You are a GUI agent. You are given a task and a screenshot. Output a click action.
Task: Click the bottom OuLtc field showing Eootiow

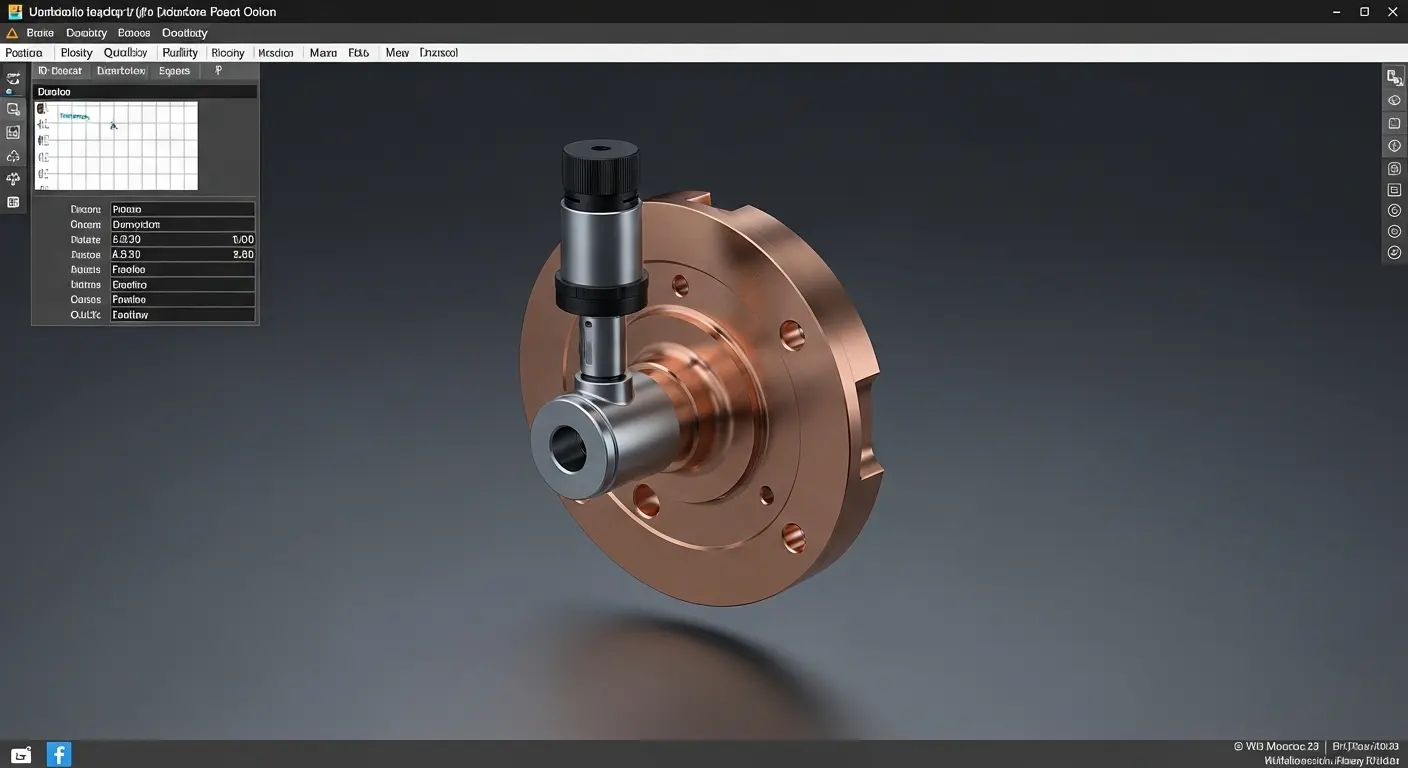point(182,315)
